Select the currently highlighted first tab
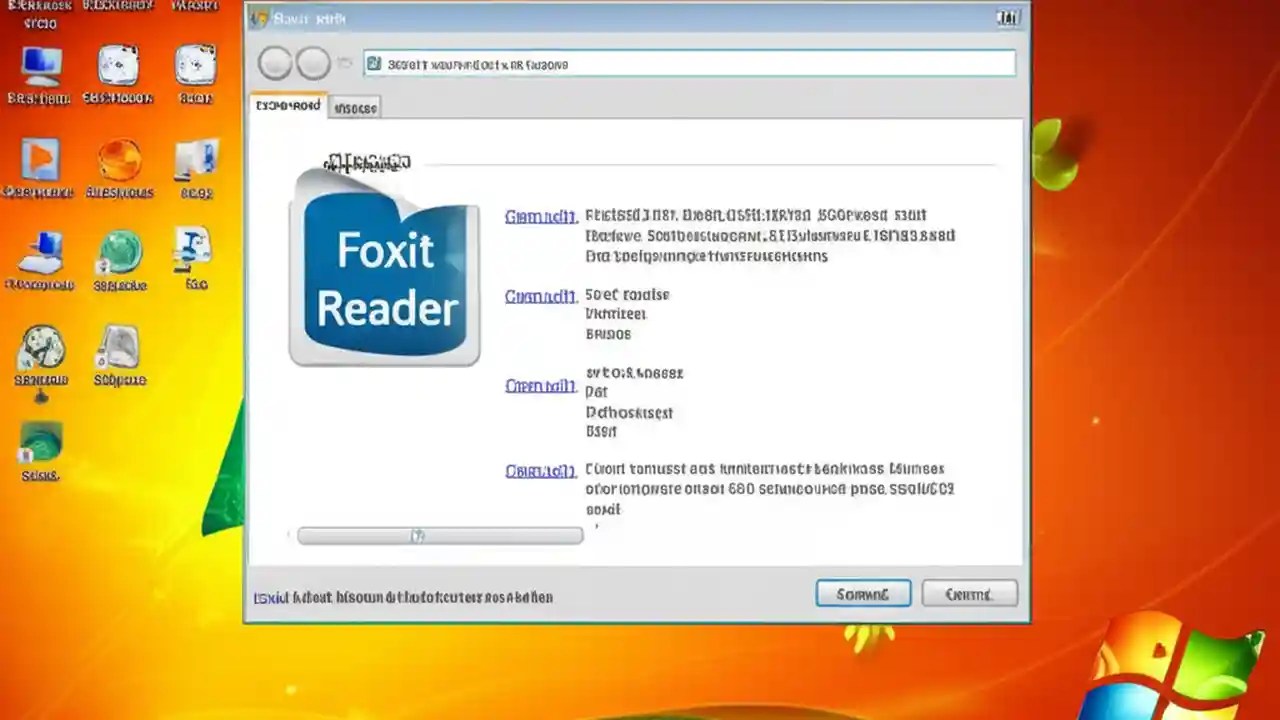Viewport: 1280px width, 720px height. pyautogui.click(x=287, y=106)
